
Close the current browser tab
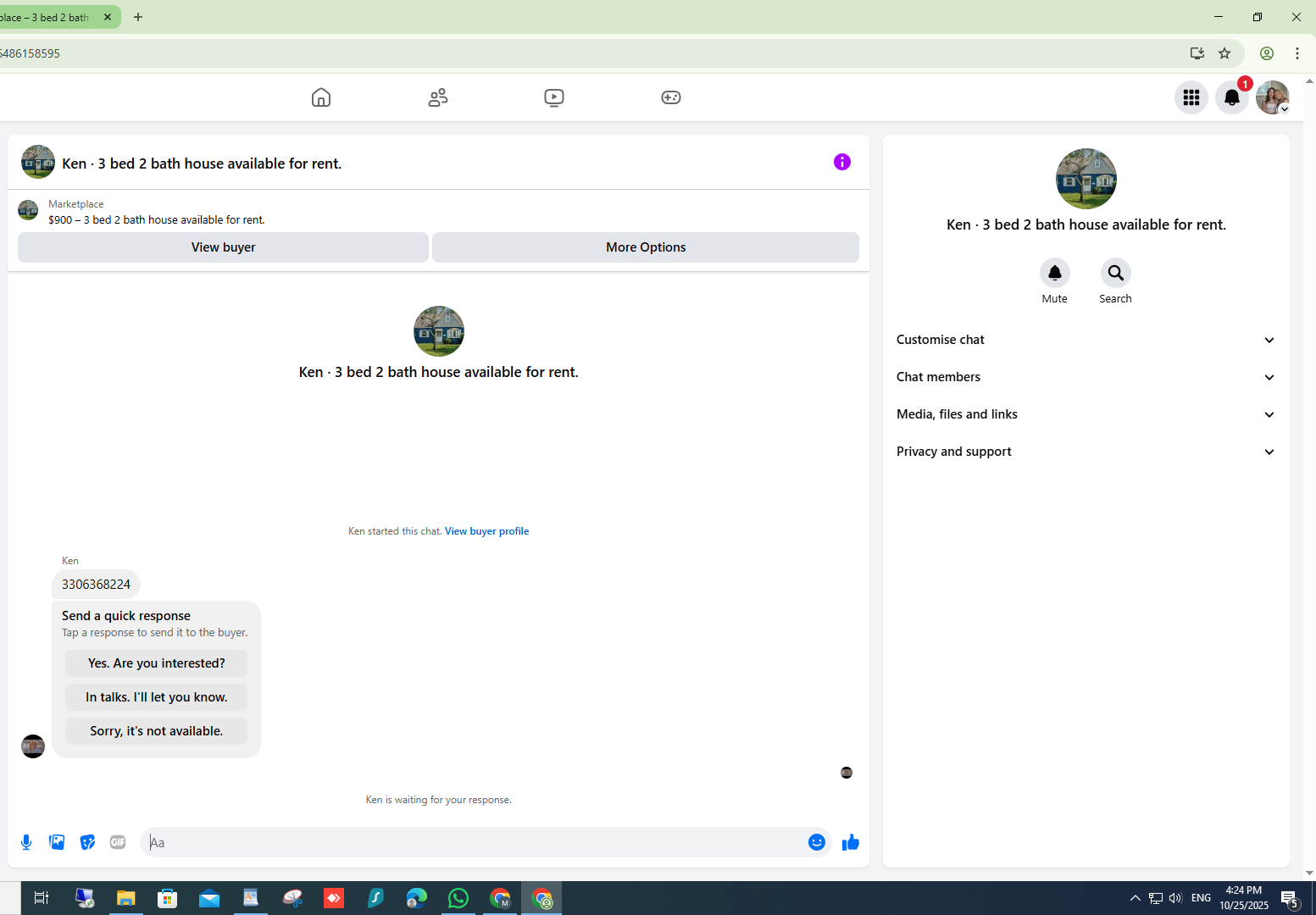108,17
